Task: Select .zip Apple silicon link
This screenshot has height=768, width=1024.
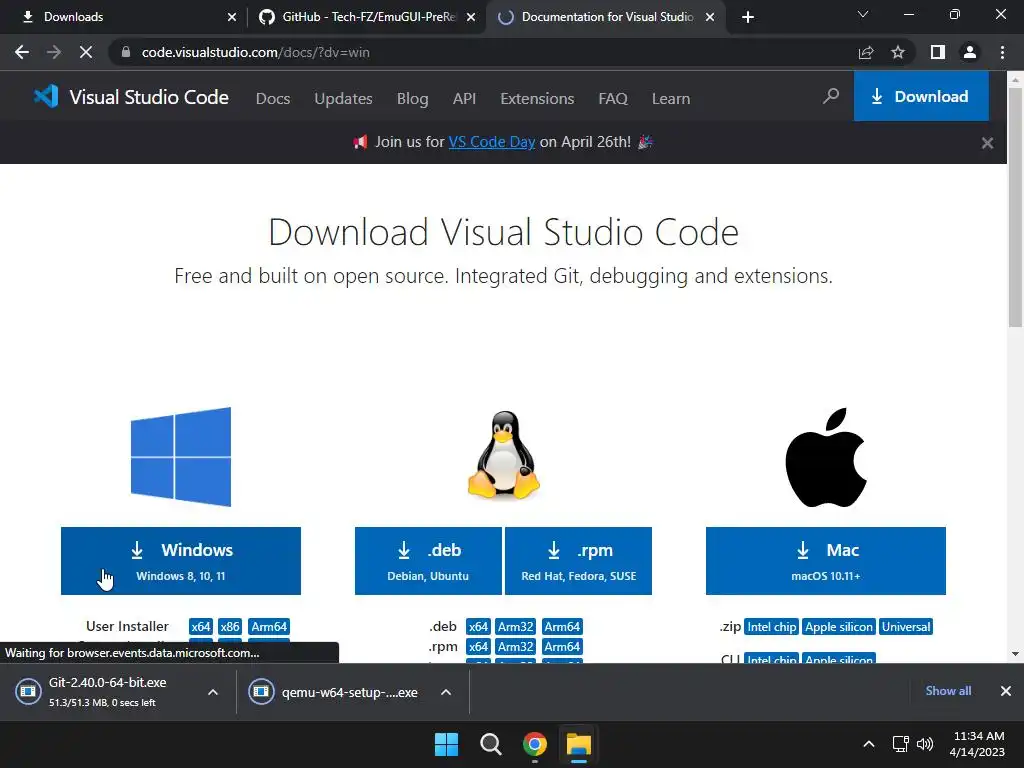Action: coord(839,626)
